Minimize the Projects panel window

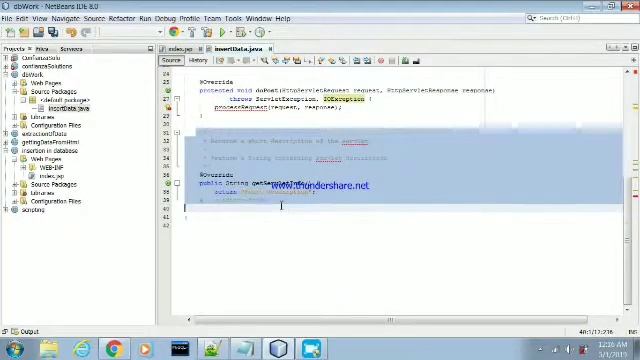(150, 49)
